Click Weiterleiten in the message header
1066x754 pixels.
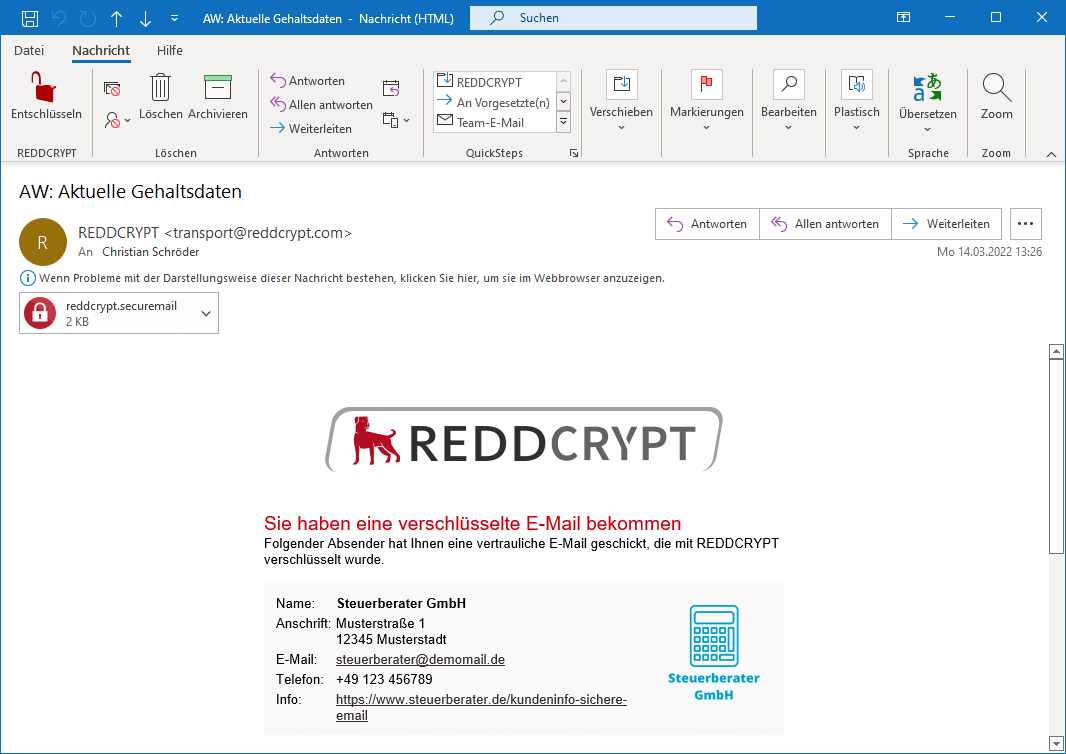tap(946, 224)
